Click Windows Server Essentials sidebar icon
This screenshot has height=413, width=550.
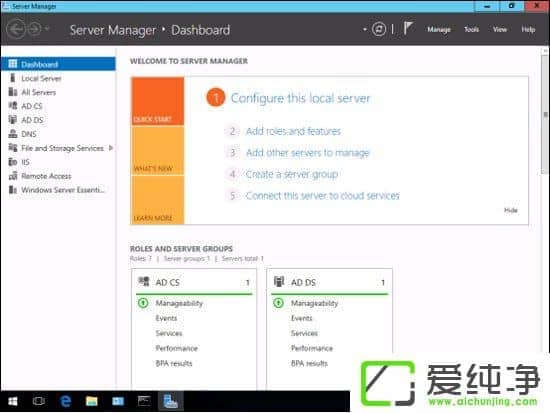click(x=13, y=190)
